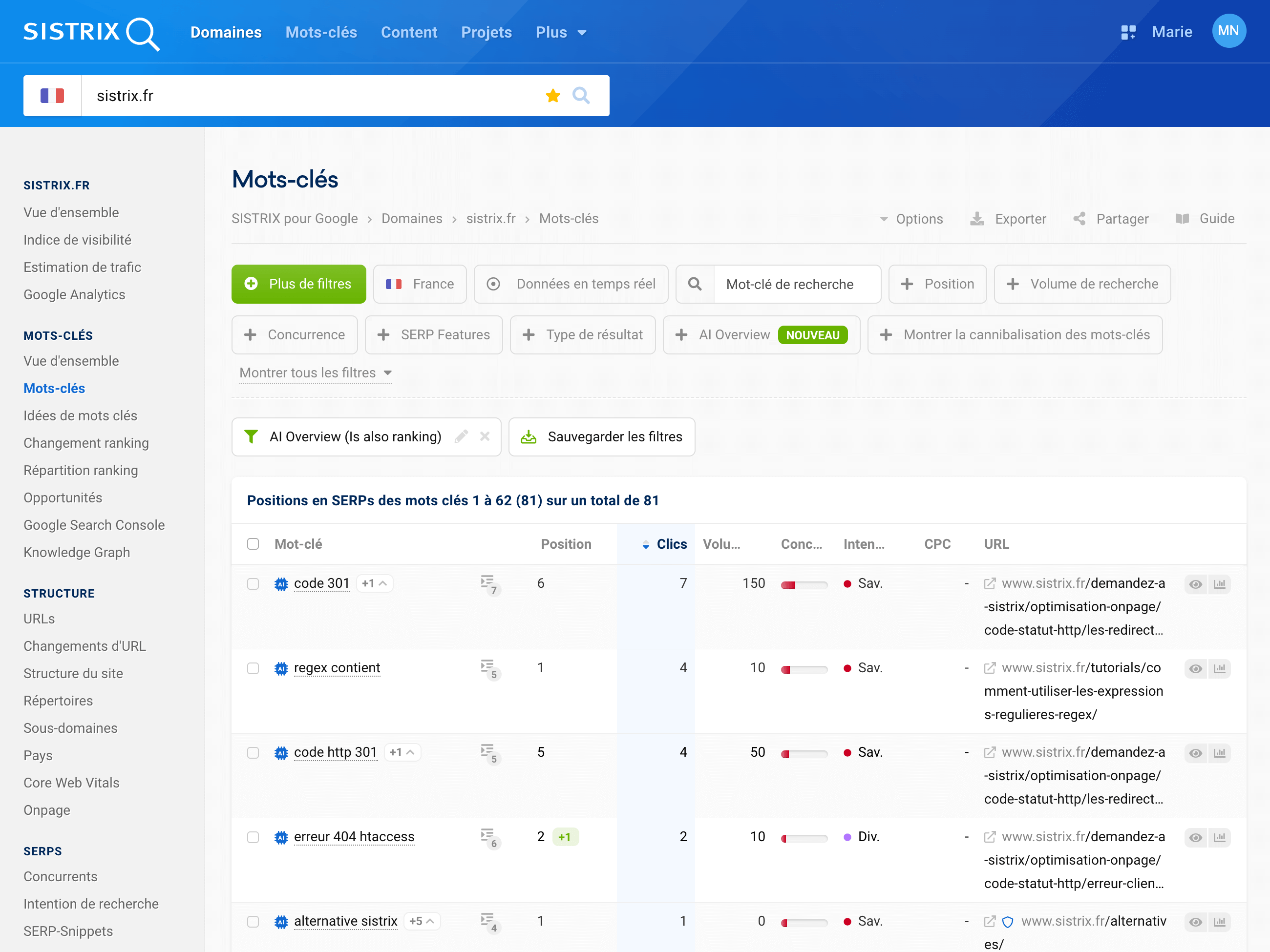Viewport: 1270px width, 952px height.
Task: Open the MN user avatar
Action: point(1228,31)
